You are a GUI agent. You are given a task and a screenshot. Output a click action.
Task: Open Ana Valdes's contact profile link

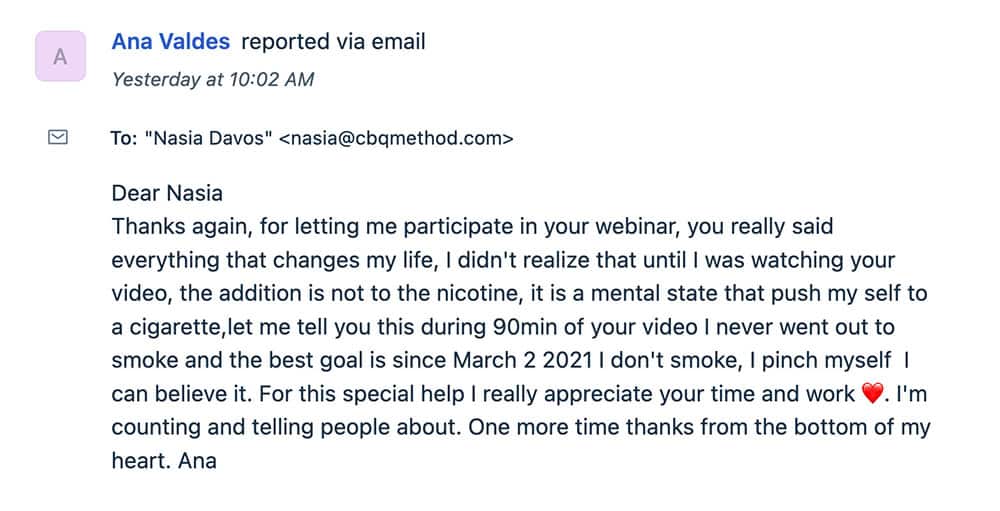170,42
